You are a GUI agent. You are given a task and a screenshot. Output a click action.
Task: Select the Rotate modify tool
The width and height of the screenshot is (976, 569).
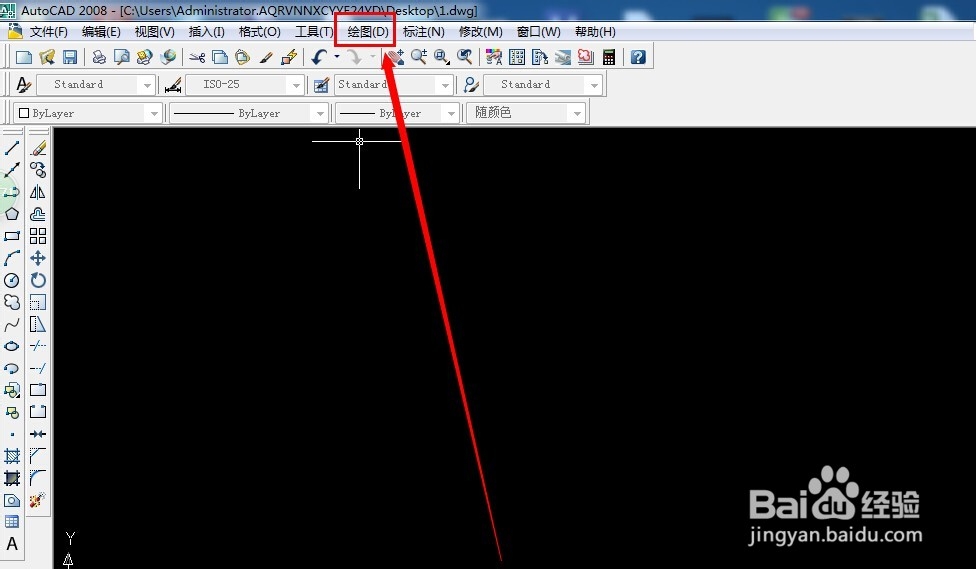coord(38,280)
